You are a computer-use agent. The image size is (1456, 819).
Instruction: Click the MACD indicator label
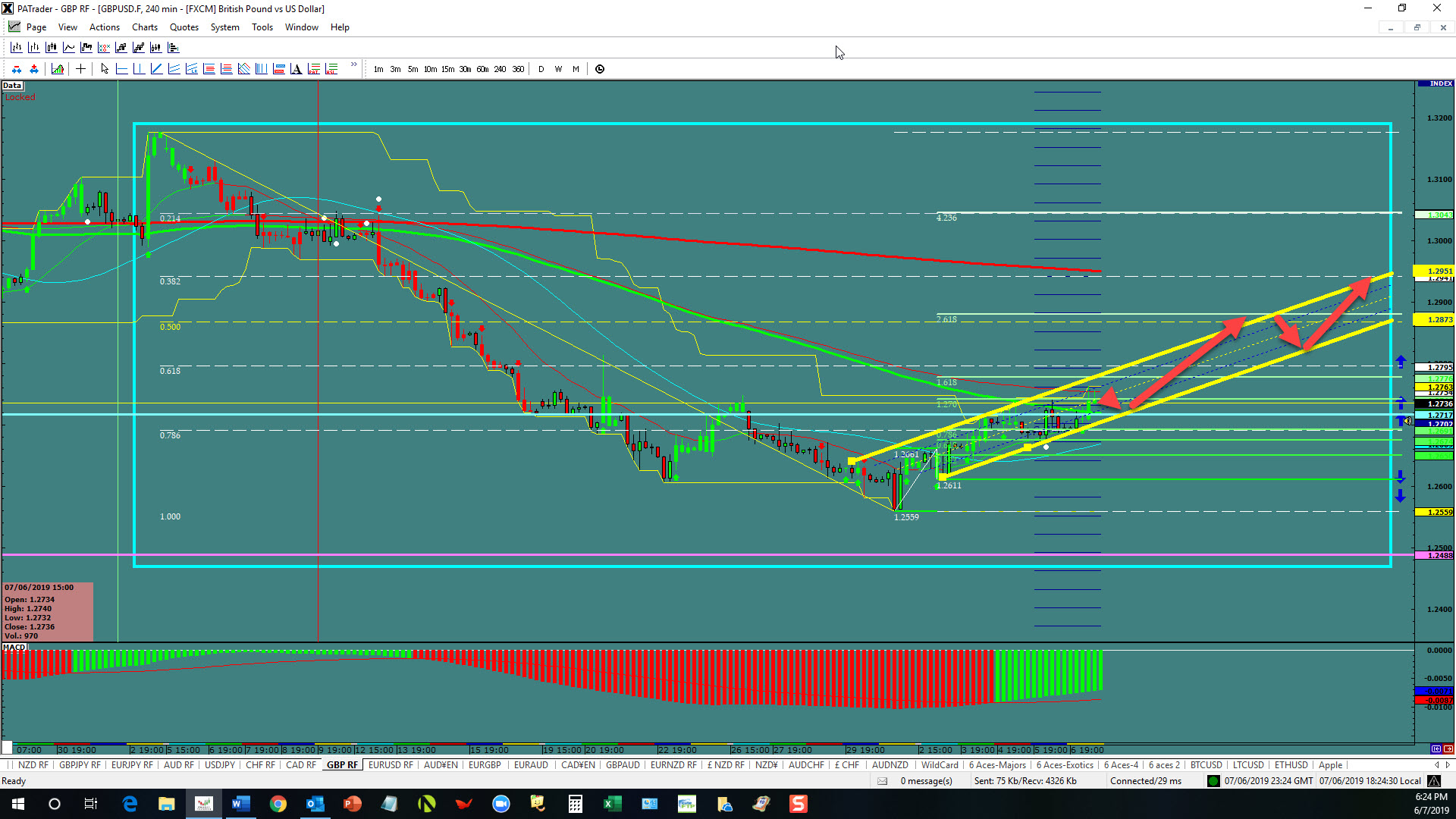14,648
